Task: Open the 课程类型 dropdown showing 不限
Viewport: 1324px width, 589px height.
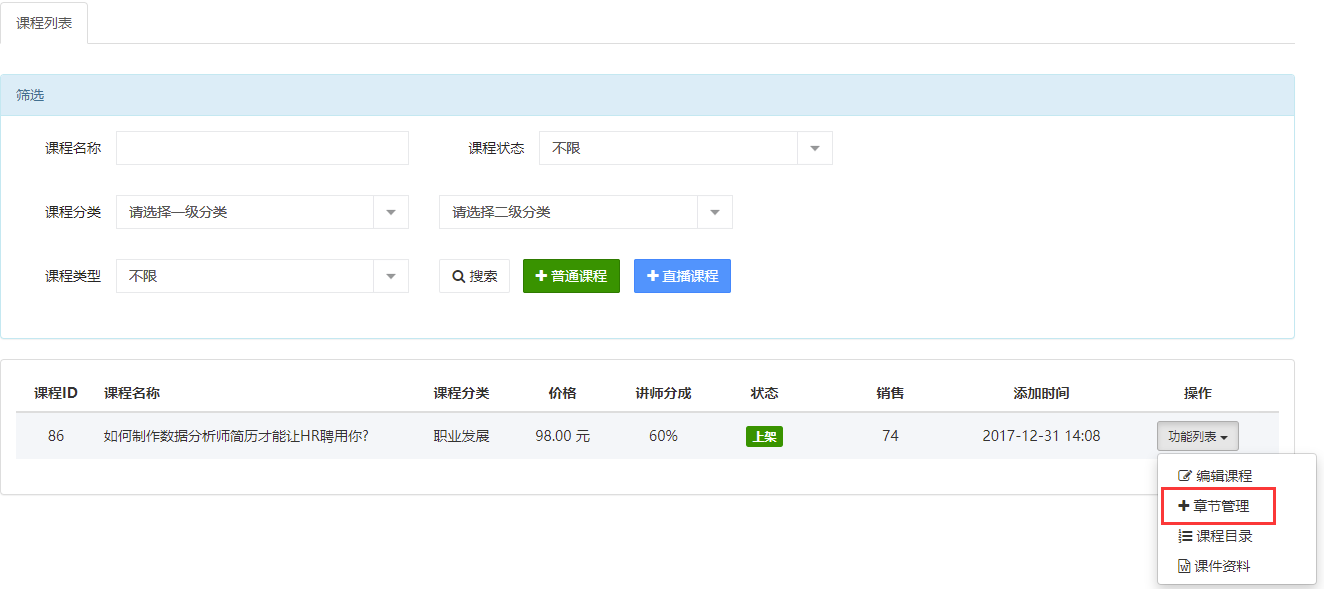Action: 262,276
